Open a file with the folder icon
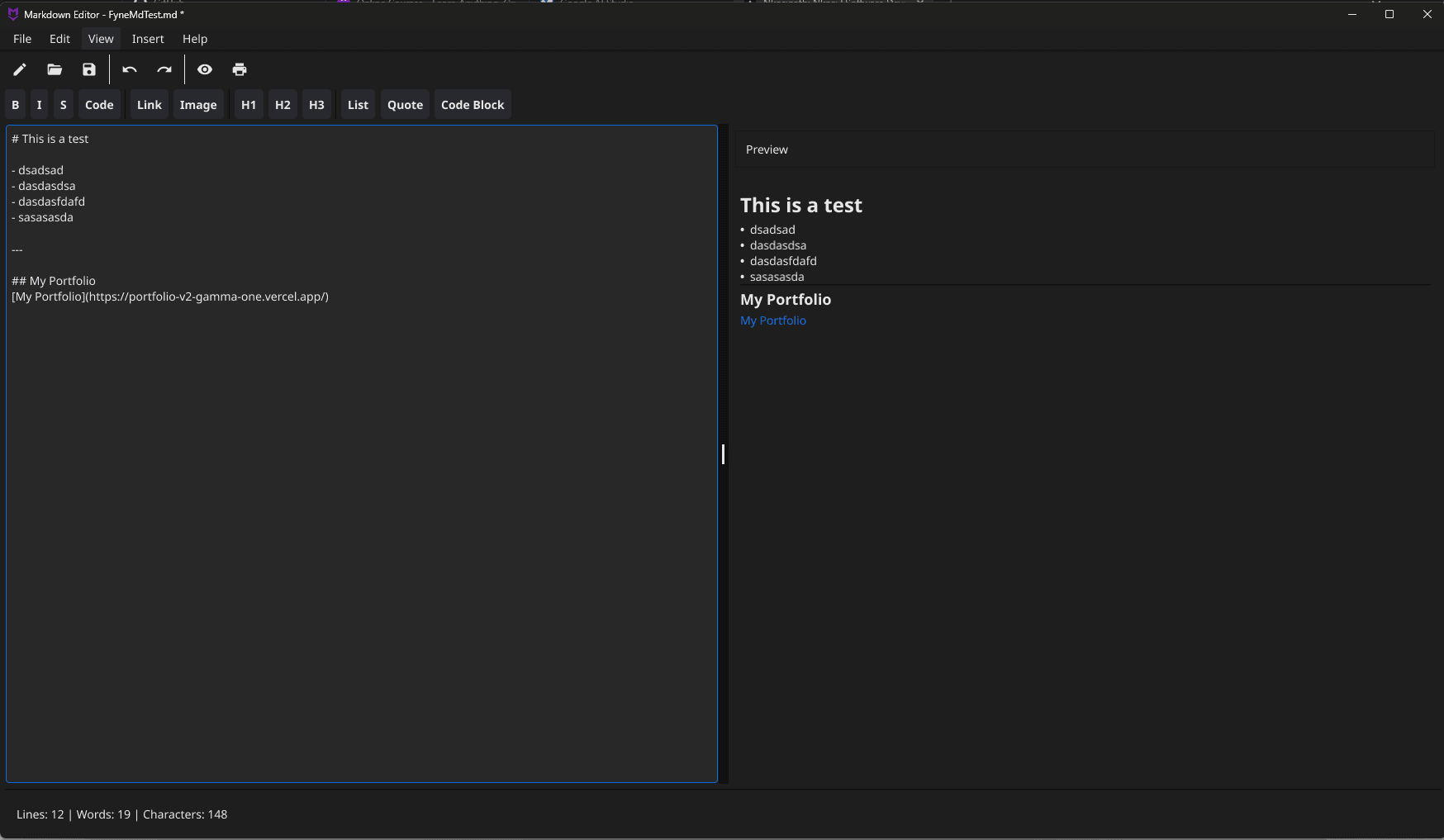The height and width of the screenshot is (840, 1444). pos(55,69)
